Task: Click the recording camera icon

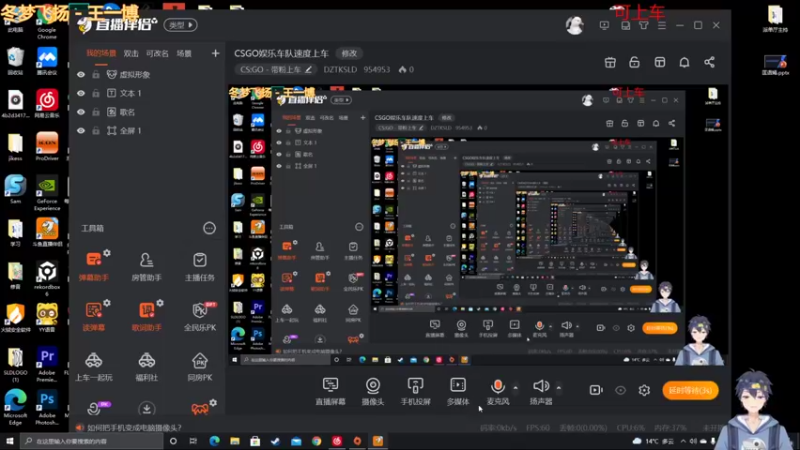Action: (x=596, y=390)
